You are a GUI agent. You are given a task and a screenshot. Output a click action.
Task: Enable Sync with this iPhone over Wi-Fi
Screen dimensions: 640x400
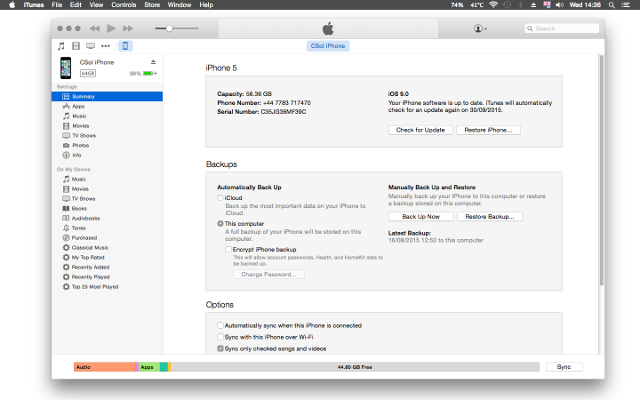click(x=220, y=337)
